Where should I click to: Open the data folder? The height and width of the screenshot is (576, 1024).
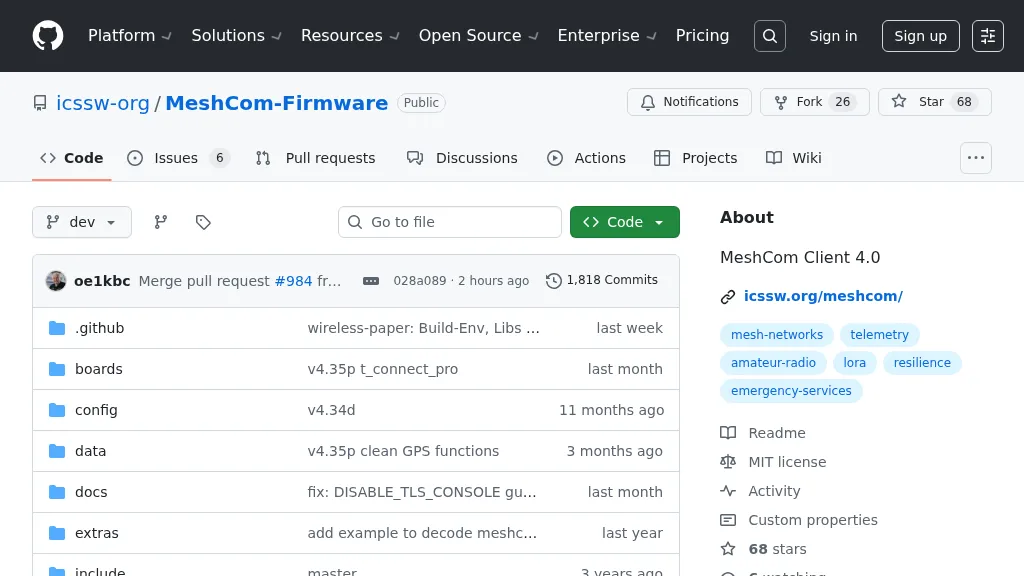click(90, 451)
